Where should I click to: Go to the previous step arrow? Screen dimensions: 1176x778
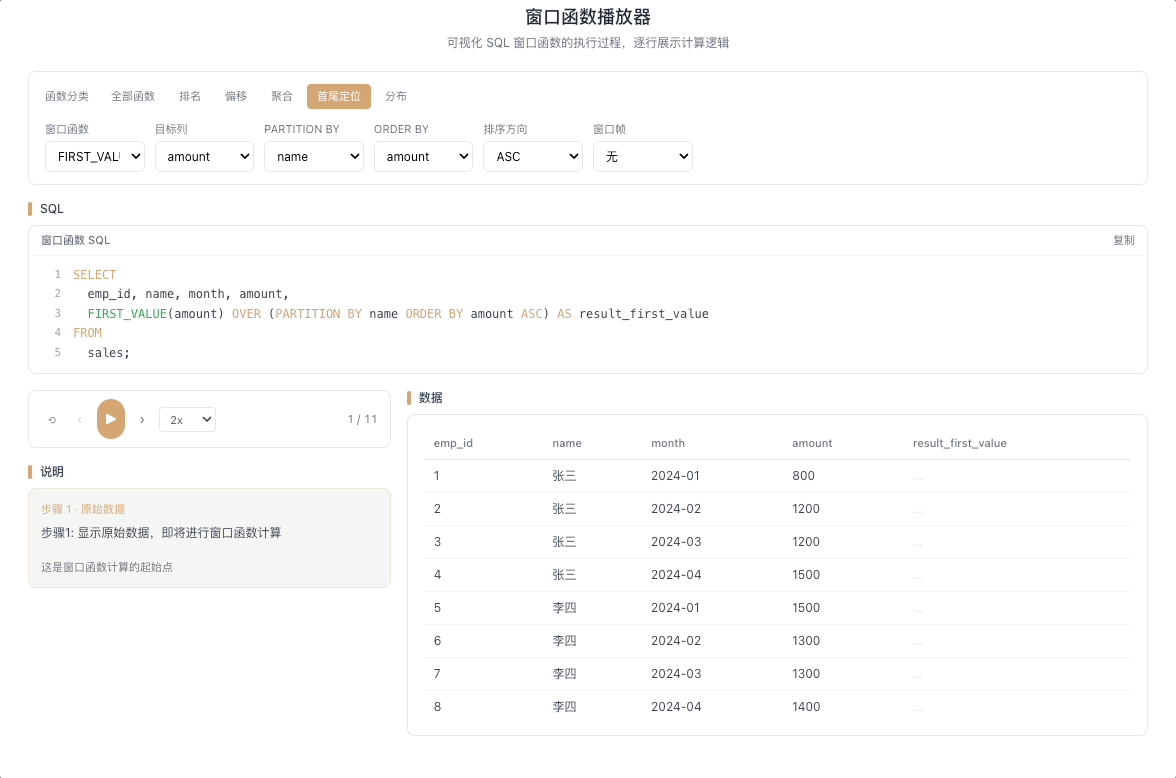coord(80,419)
